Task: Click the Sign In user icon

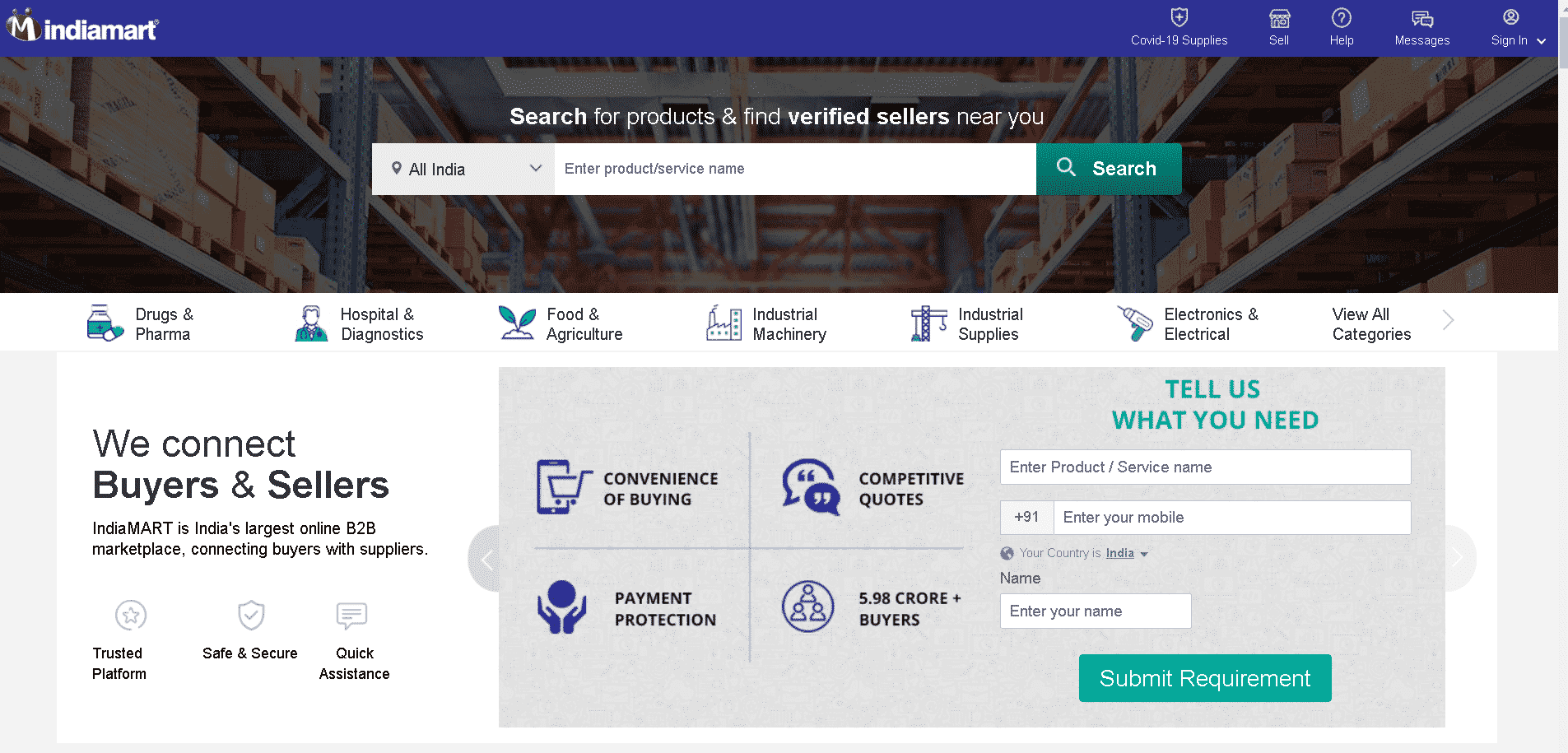Action: 1511,17
